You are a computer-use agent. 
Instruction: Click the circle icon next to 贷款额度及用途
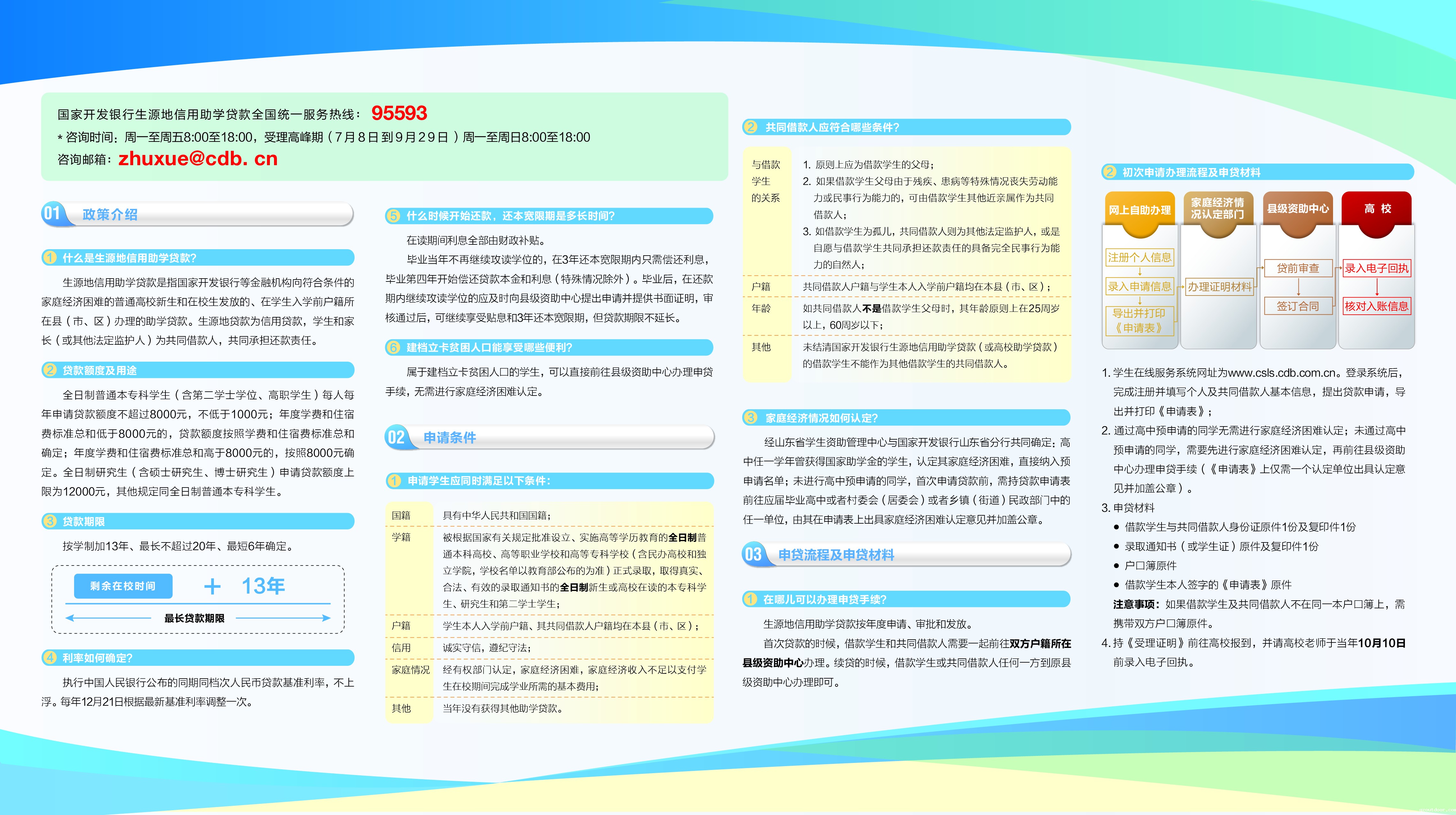pyautogui.click(x=50, y=371)
